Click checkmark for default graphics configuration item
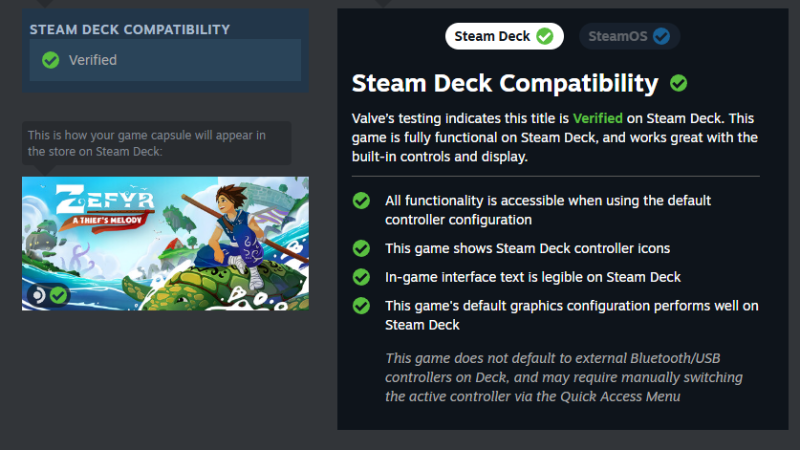800x450 pixels. [x=361, y=305]
